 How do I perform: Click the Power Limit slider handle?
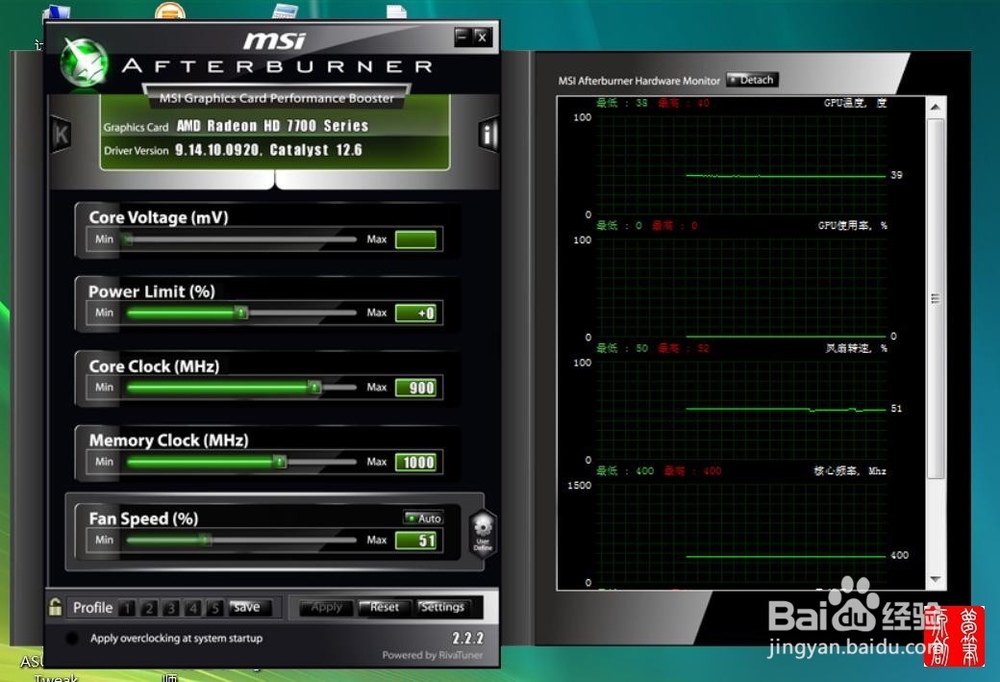pos(241,313)
